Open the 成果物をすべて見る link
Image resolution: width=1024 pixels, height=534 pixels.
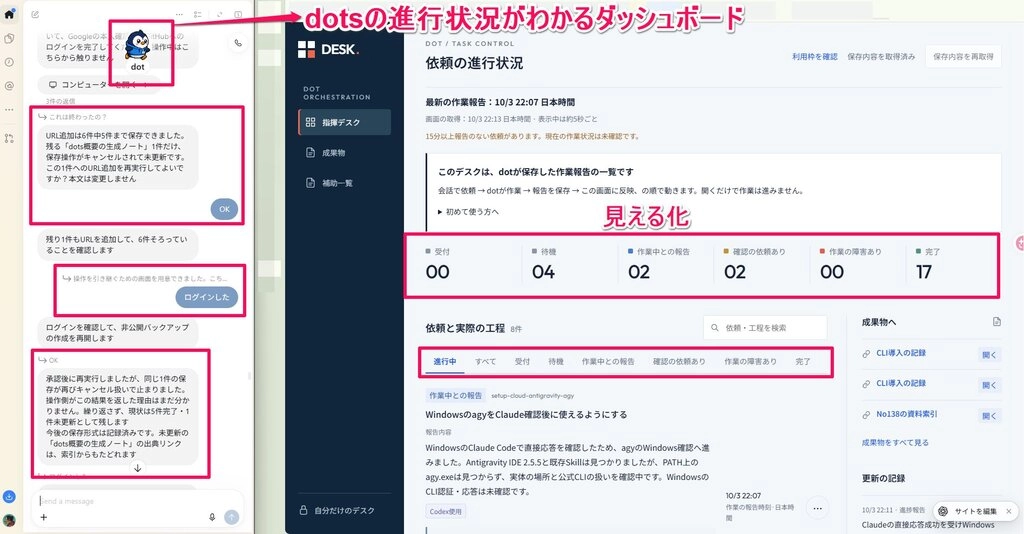click(x=895, y=443)
